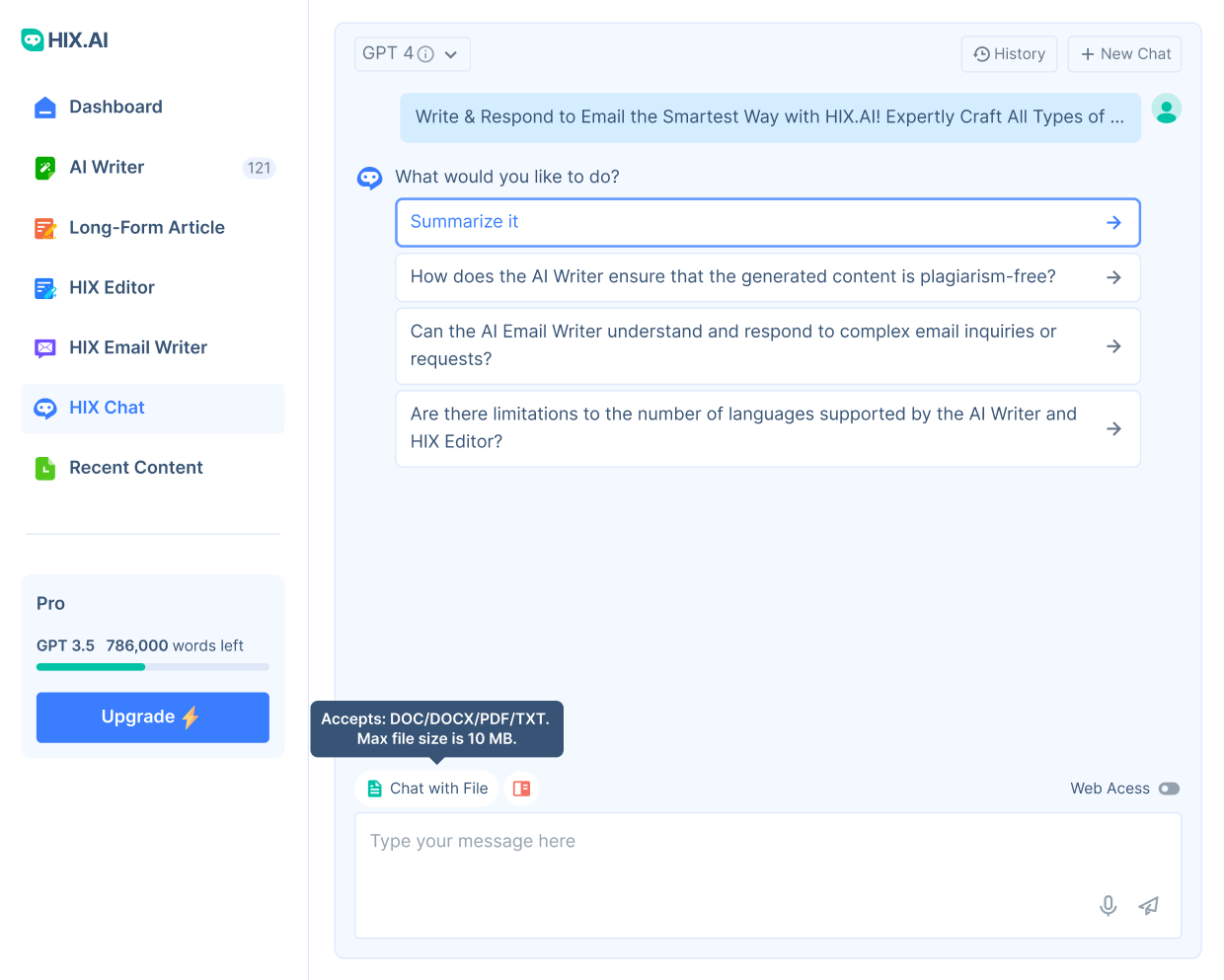Click Chat with File button
This screenshot has height=980, width=1224.
(x=426, y=789)
